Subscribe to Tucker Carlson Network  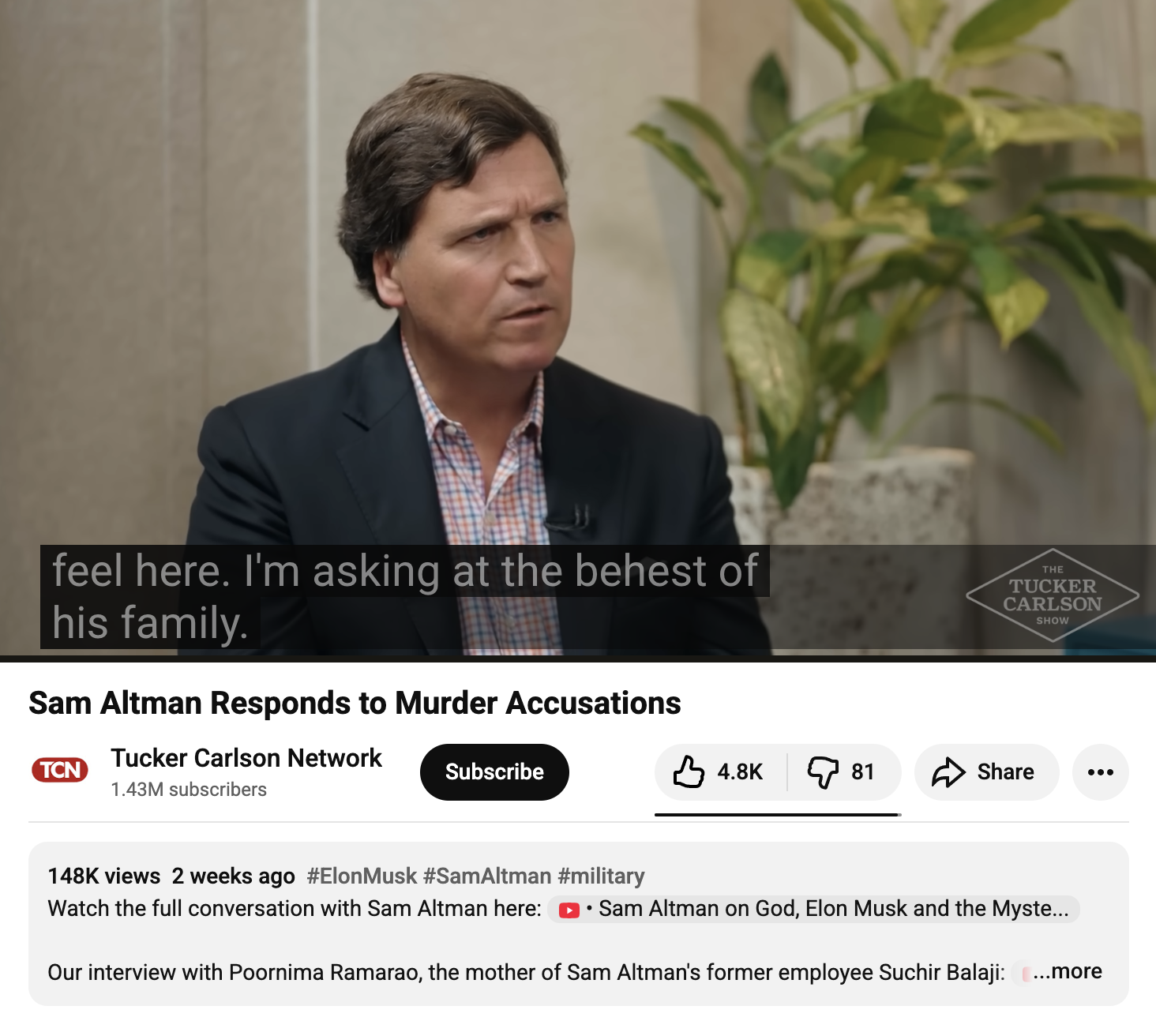[494, 772]
